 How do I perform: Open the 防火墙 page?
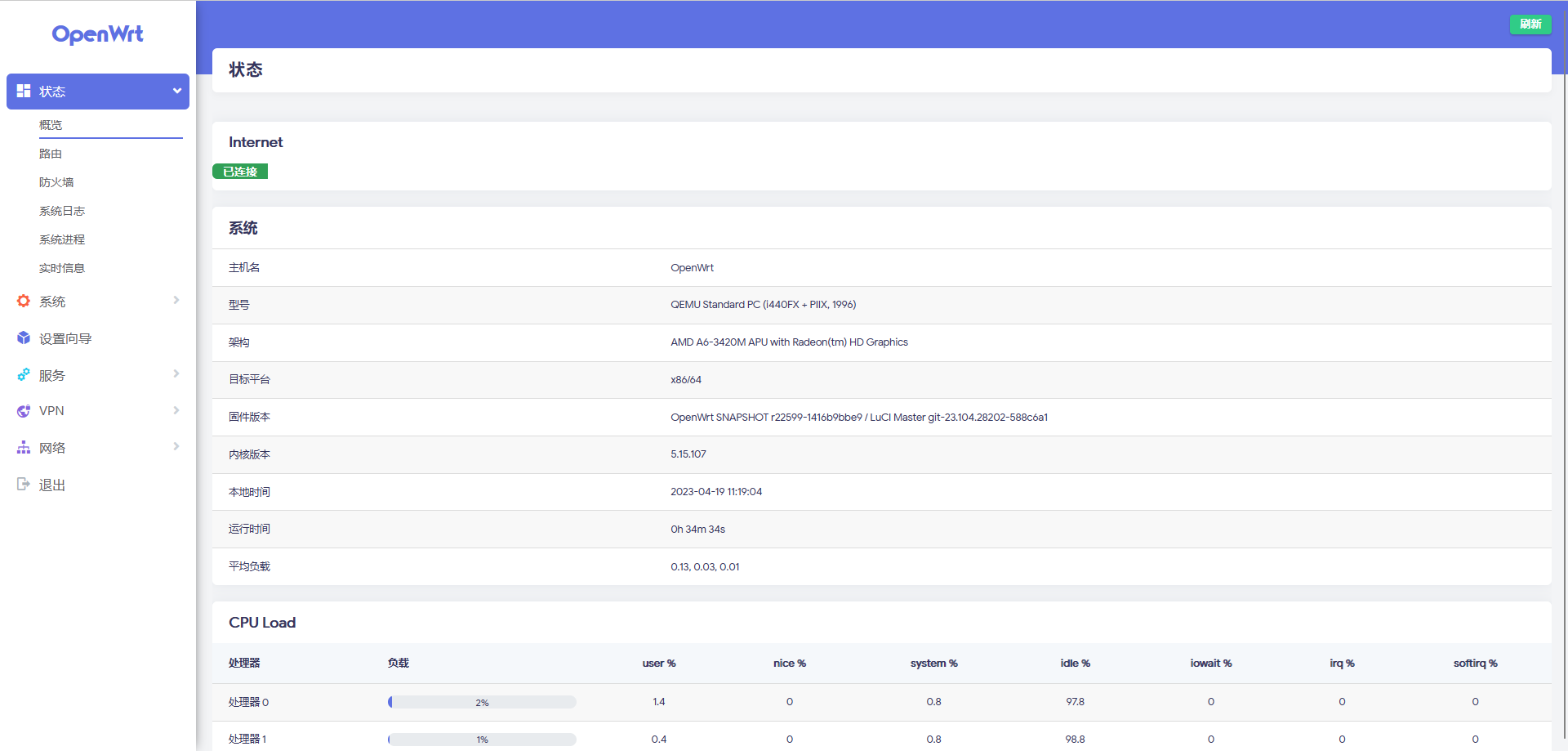57,181
